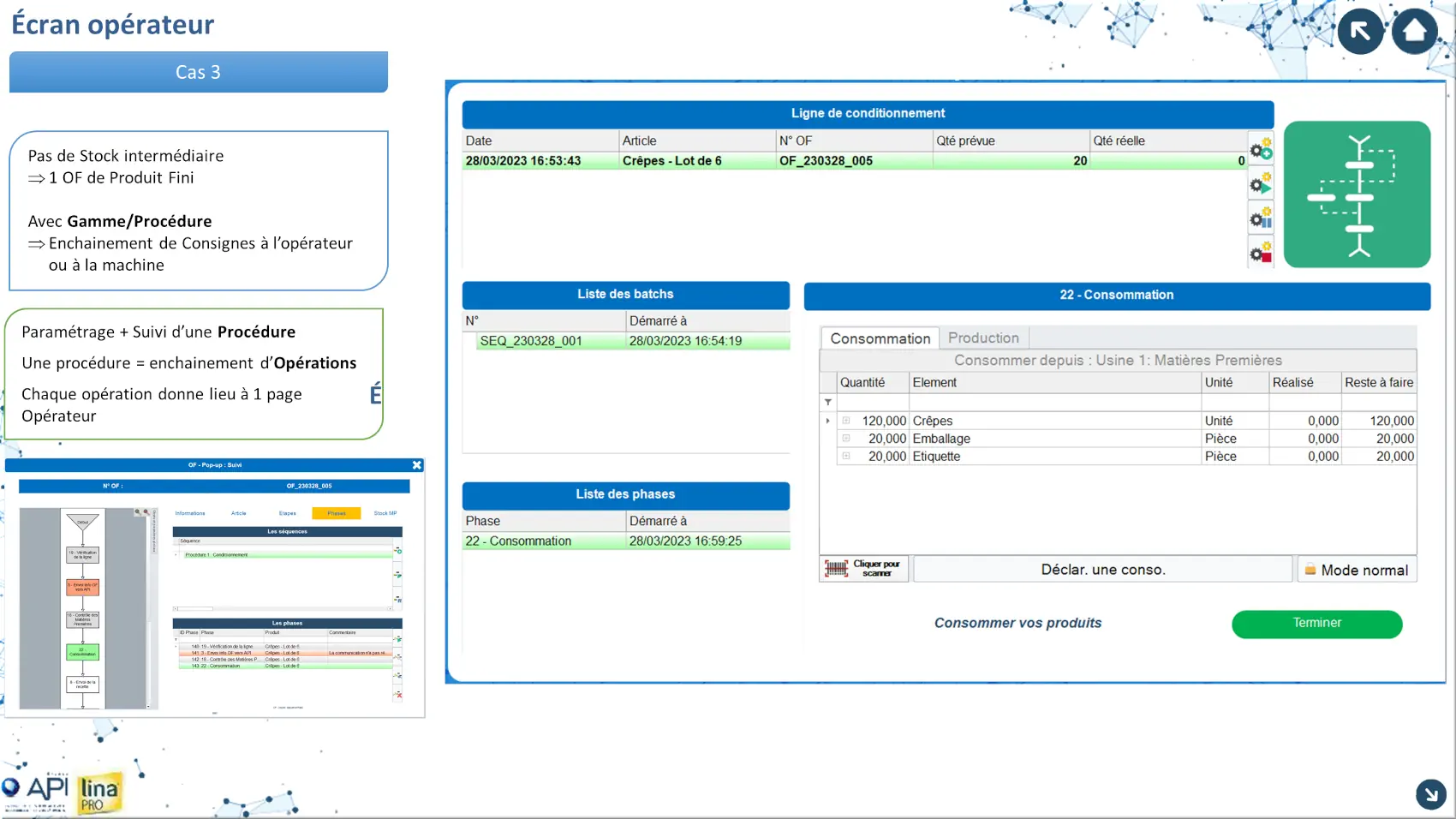Click the home icon in top corner
The height and width of the screenshot is (819, 1456).
1414,32
